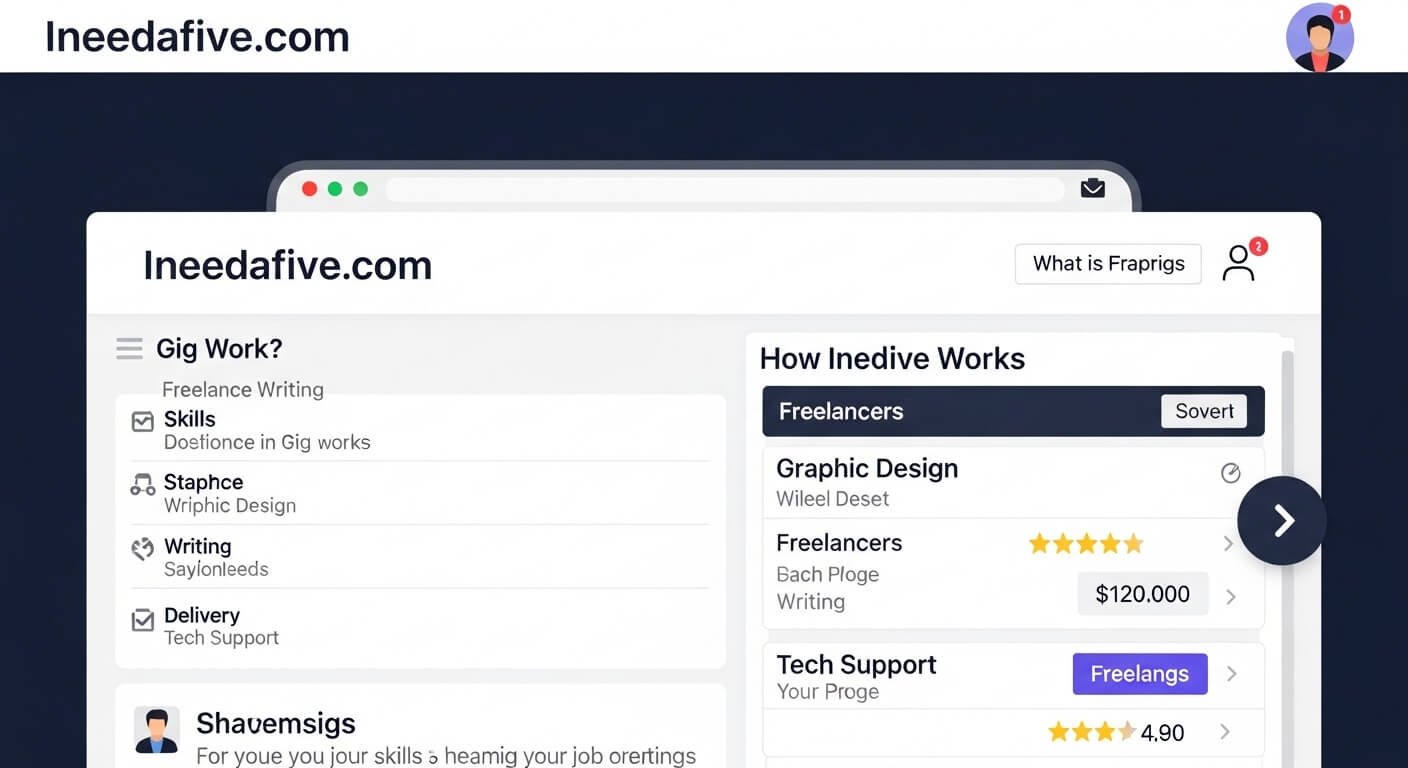Click the icon beside the Writing item

click(143, 549)
